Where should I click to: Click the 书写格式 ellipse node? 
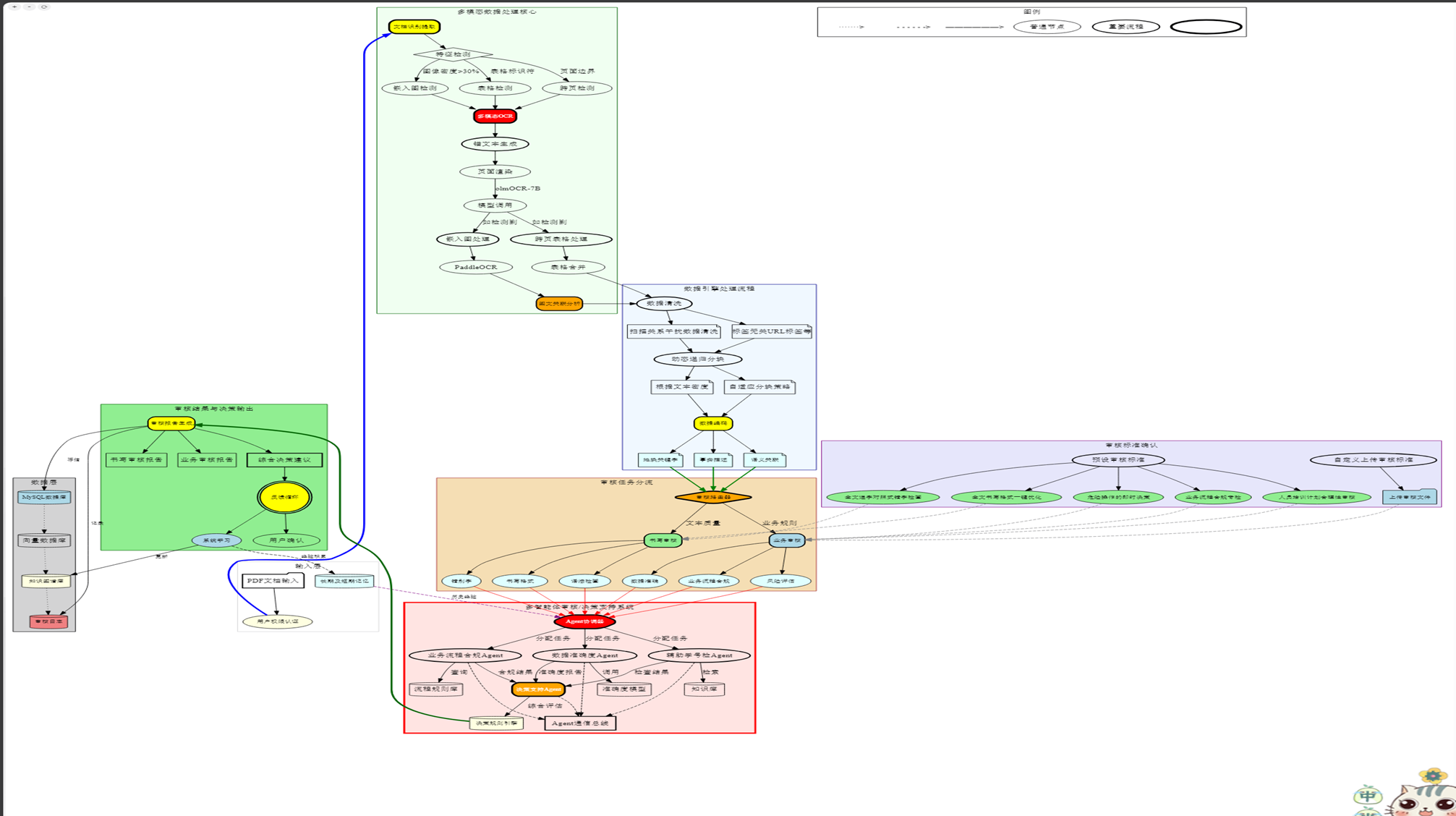519,581
